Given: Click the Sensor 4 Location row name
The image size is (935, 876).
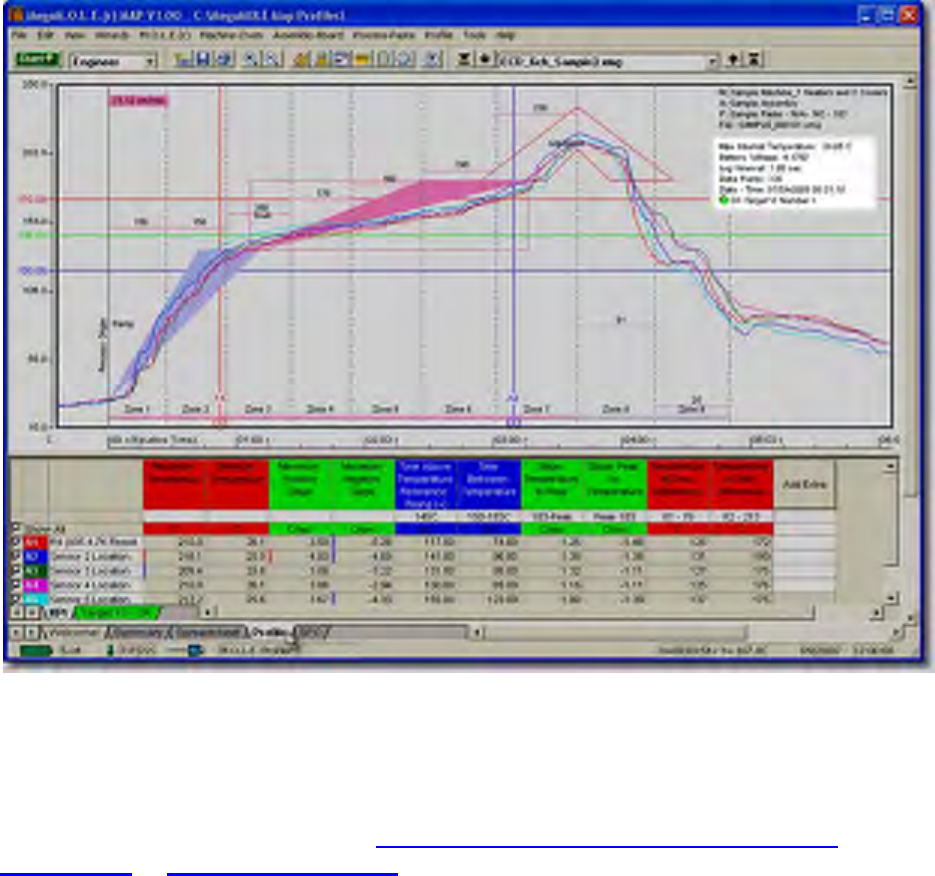Looking at the screenshot, I should tap(90, 585).
